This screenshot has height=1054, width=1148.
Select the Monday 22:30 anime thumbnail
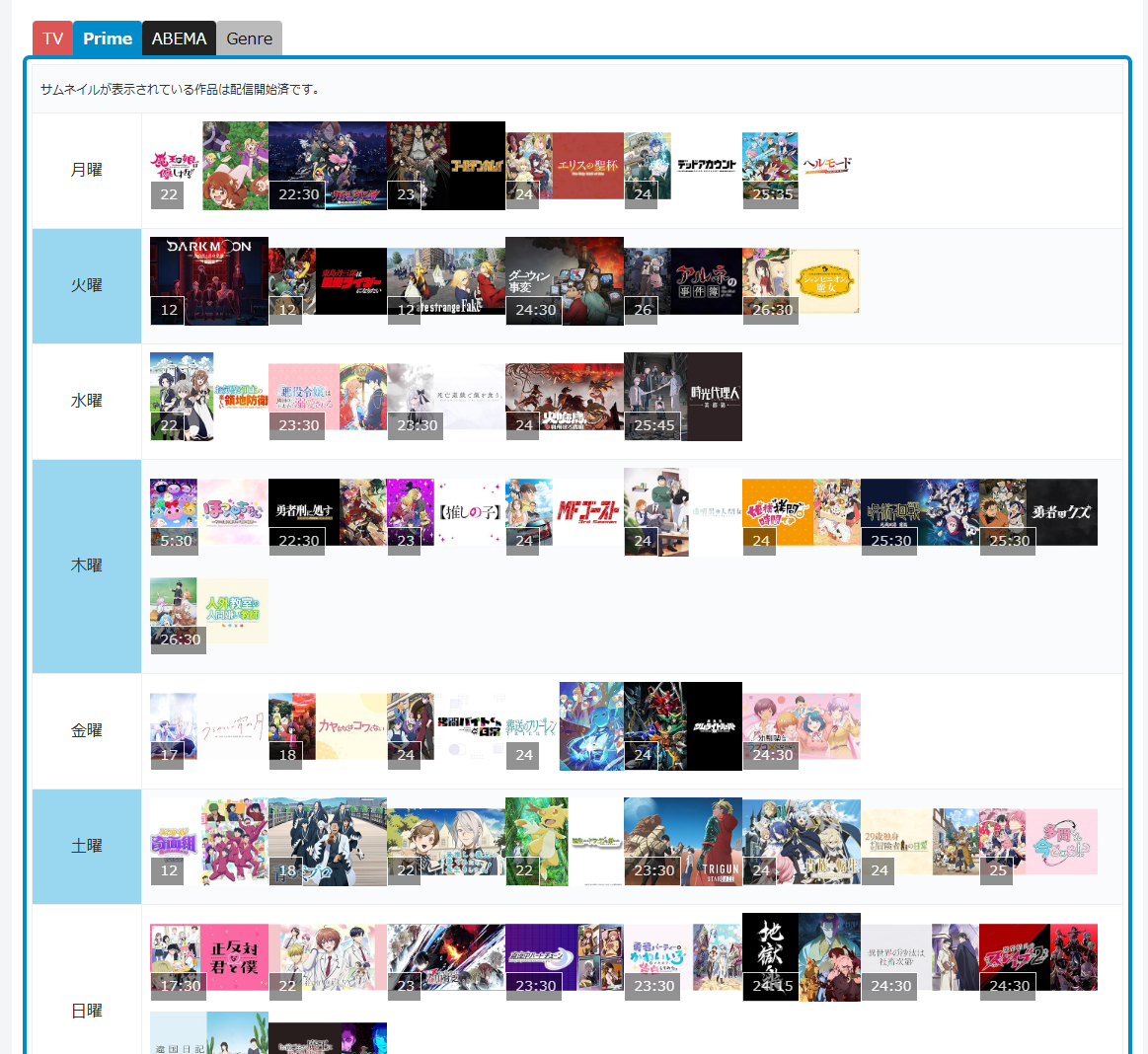tap(328, 166)
